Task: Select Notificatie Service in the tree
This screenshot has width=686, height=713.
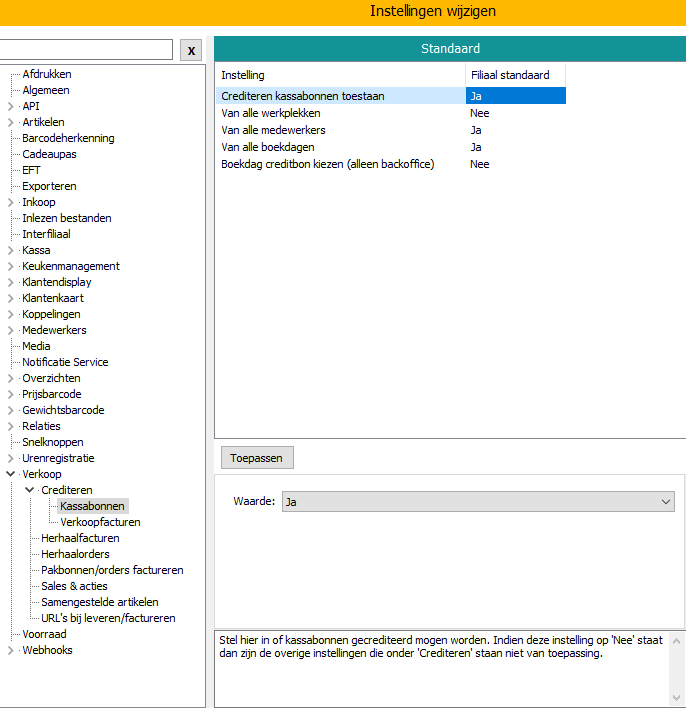Action: tap(65, 362)
